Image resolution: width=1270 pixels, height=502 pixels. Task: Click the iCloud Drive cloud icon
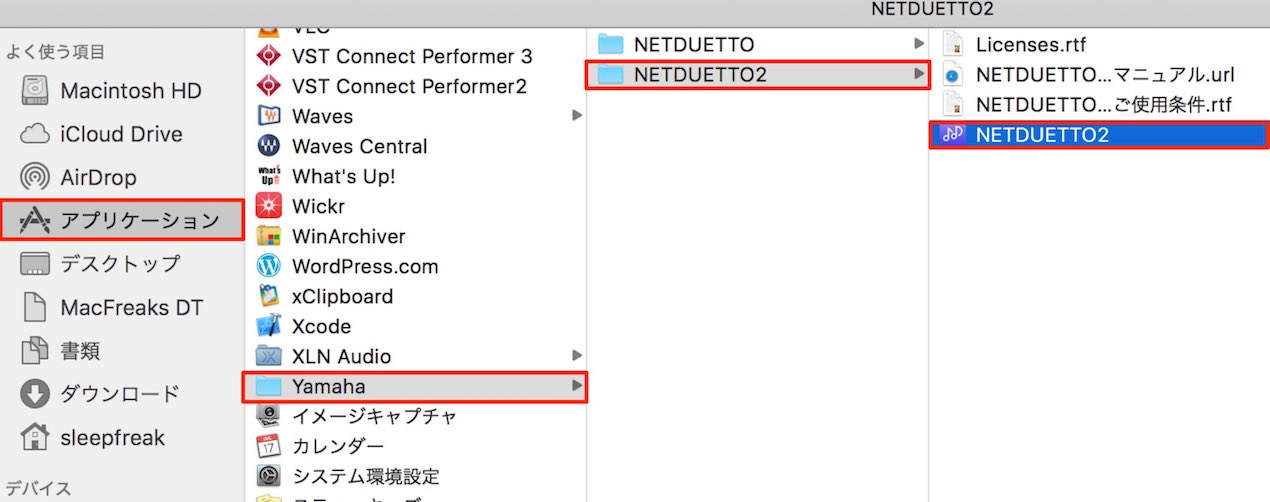click(x=35, y=134)
